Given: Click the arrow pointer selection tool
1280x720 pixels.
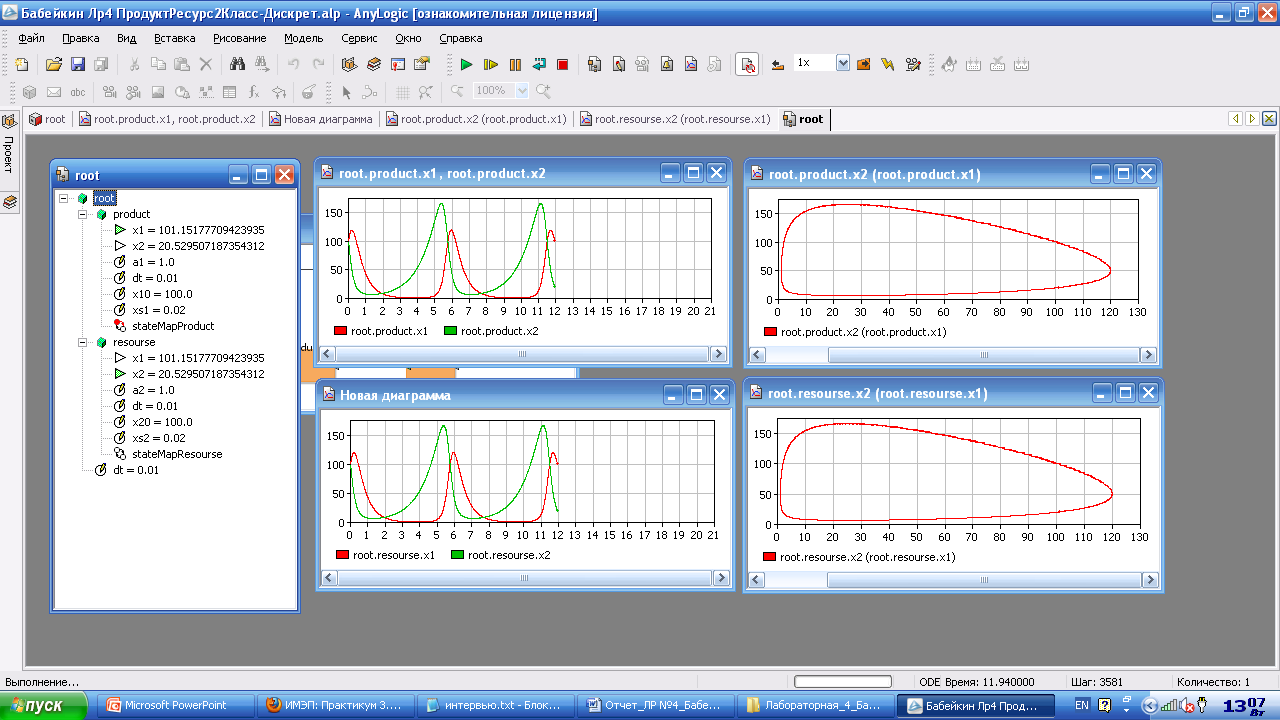Looking at the screenshot, I should [346, 92].
